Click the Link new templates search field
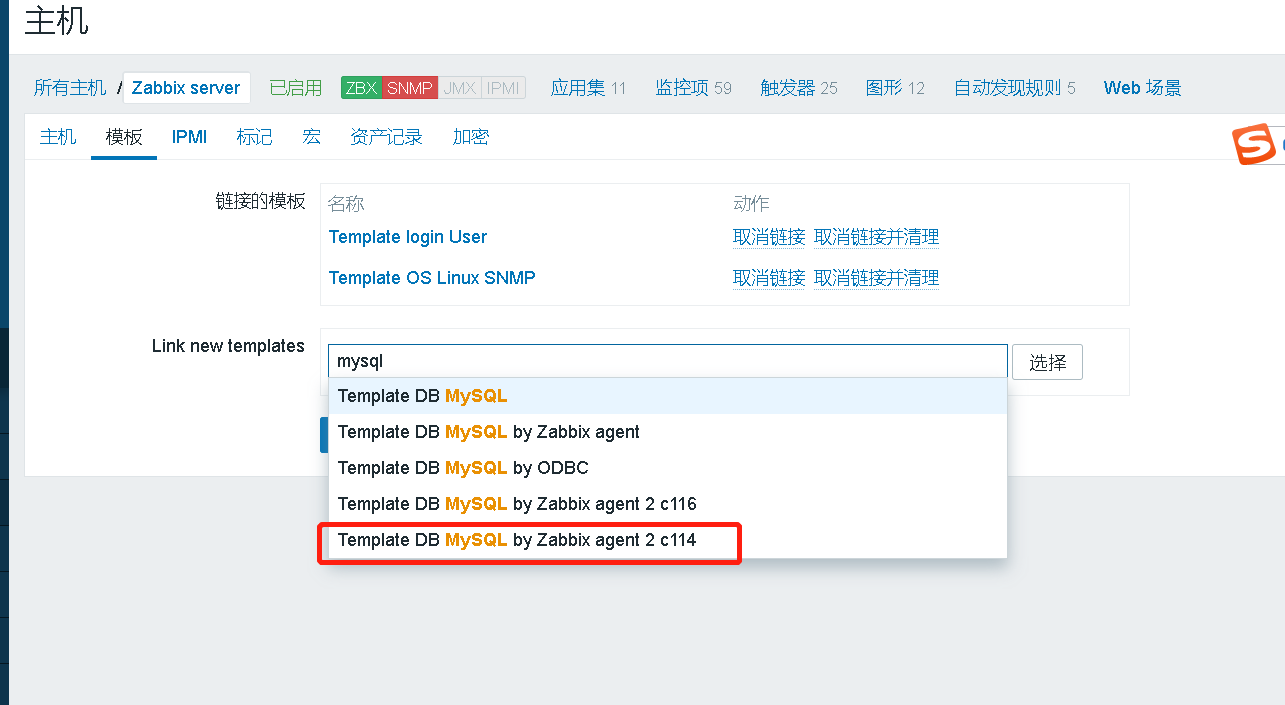 click(x=667, y=362)
